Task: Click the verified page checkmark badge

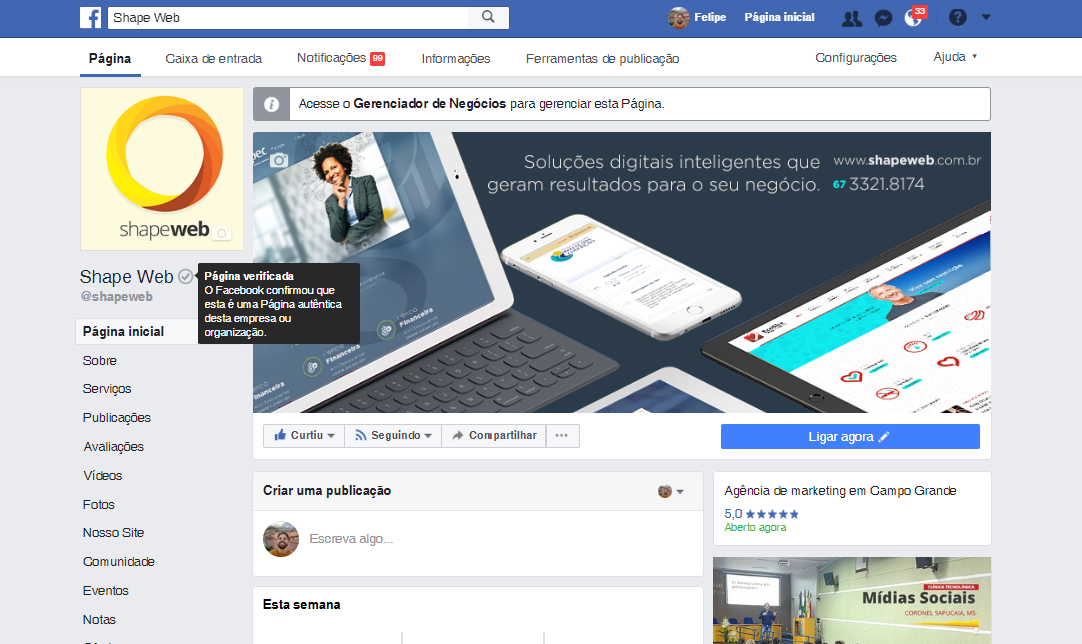Action: point(185,276)
